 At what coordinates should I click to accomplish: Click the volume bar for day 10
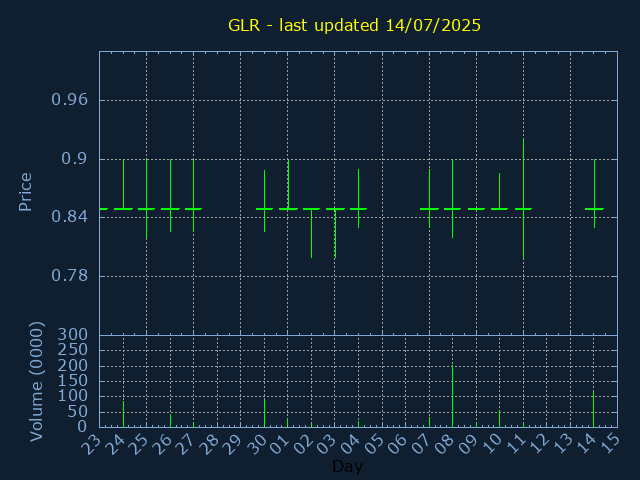pyautogui.click(x=499, y=419)
